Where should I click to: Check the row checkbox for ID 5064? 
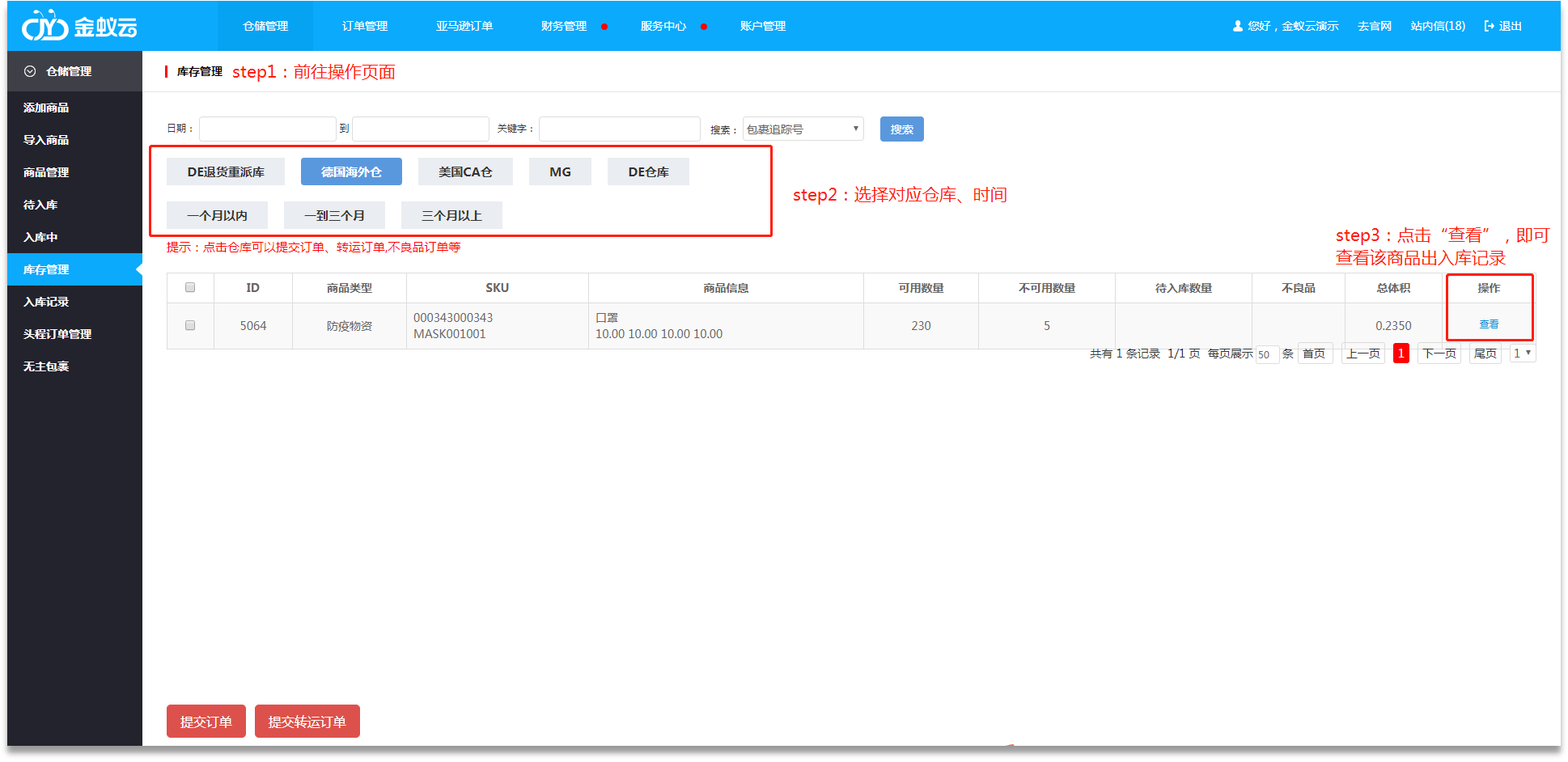(190, 325)
